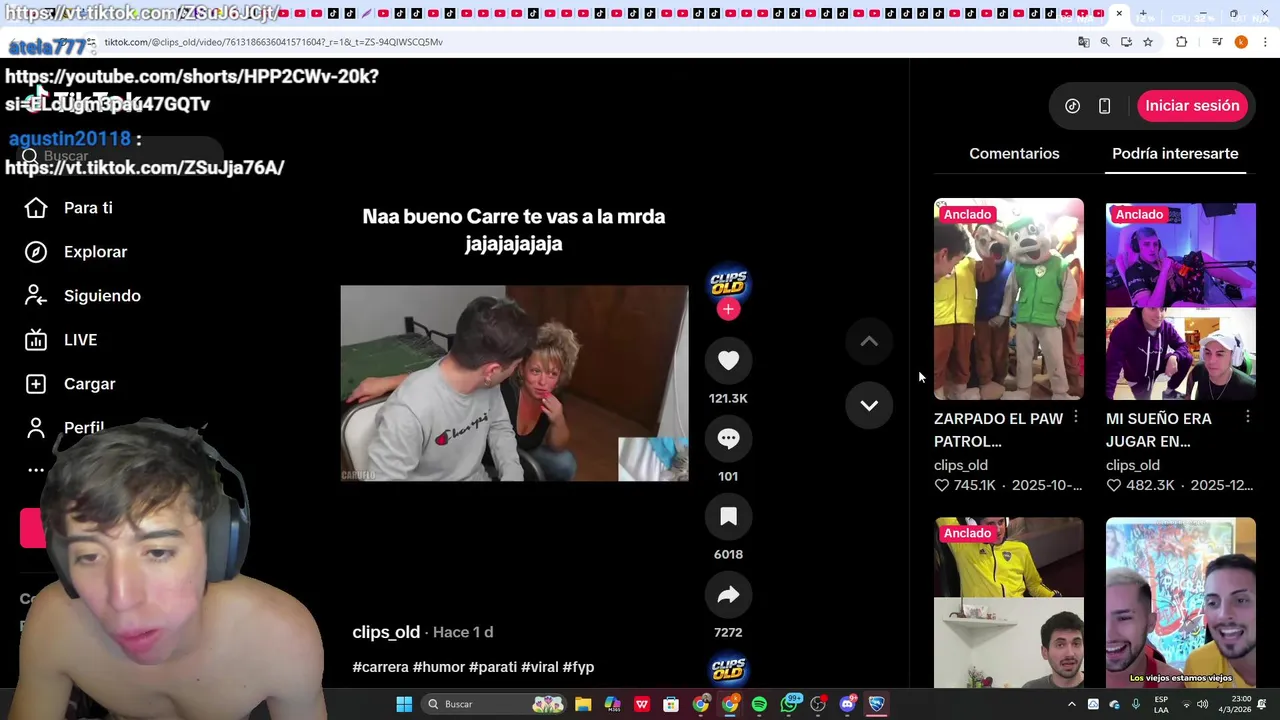Viewport: 1280px width, 720px height.
Task: Click the #parati hashtag
Action: 493,667
